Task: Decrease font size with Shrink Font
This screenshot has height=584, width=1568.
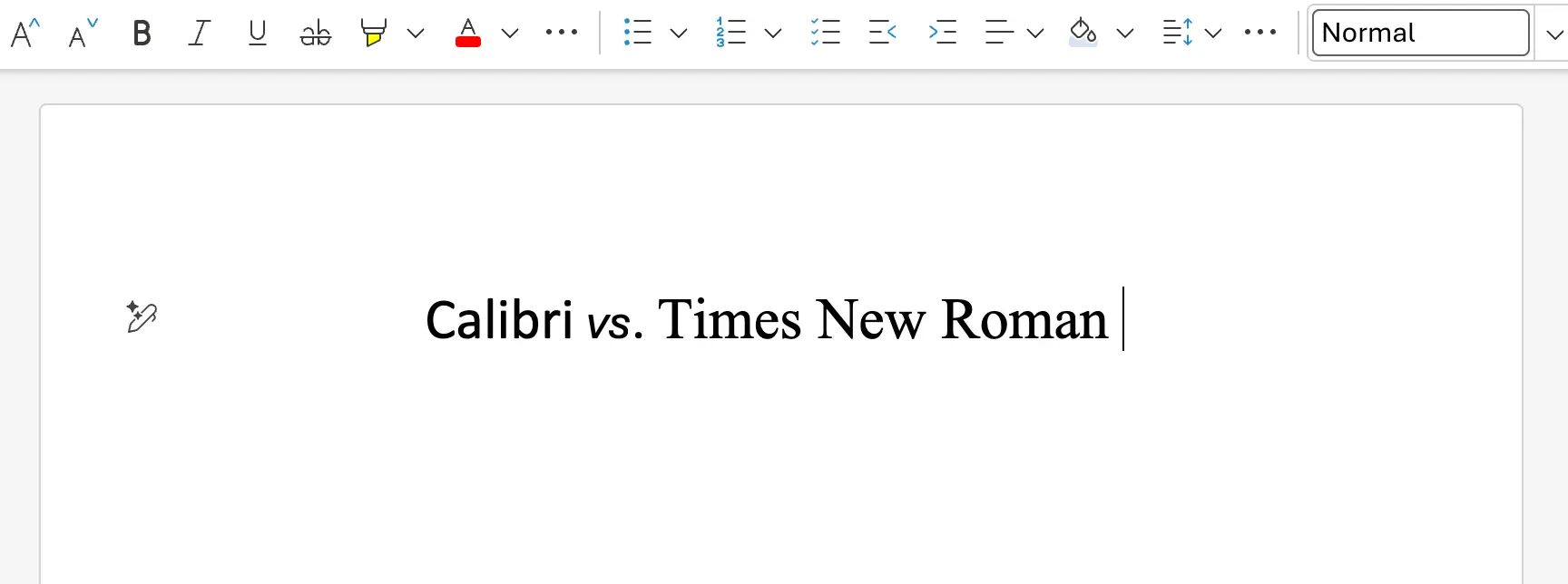Action: [83, 34]
